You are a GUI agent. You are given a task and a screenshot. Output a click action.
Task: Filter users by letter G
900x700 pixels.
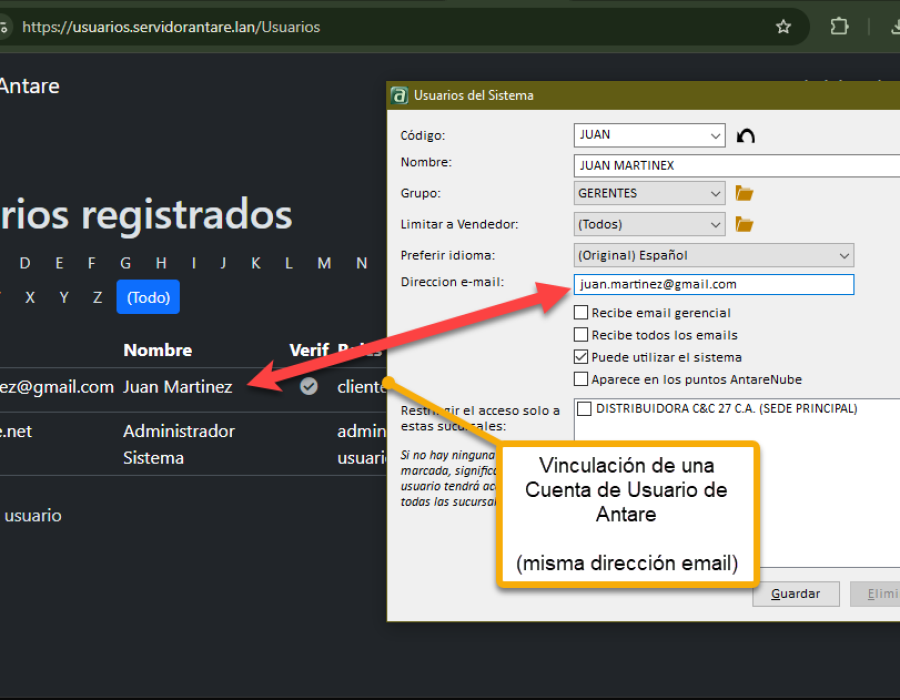(x=126, y=263)
